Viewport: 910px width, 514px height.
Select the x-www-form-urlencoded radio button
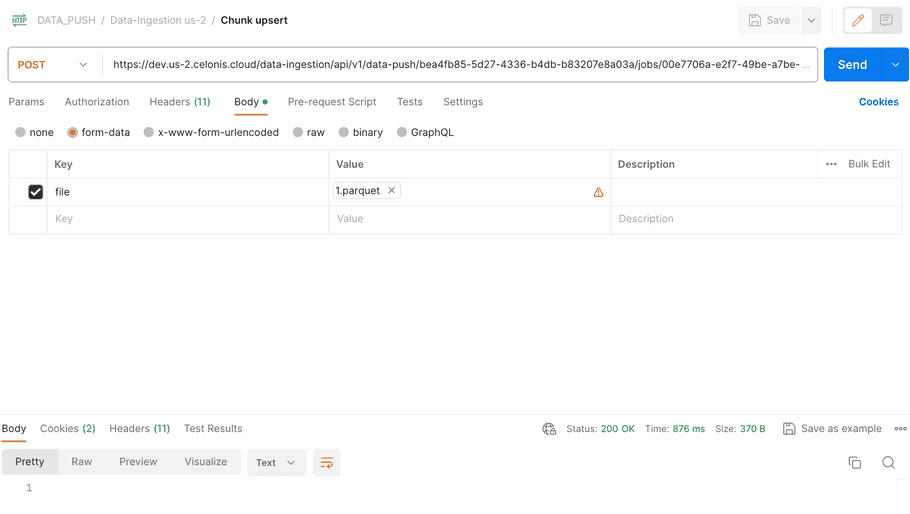coord(149,132)
